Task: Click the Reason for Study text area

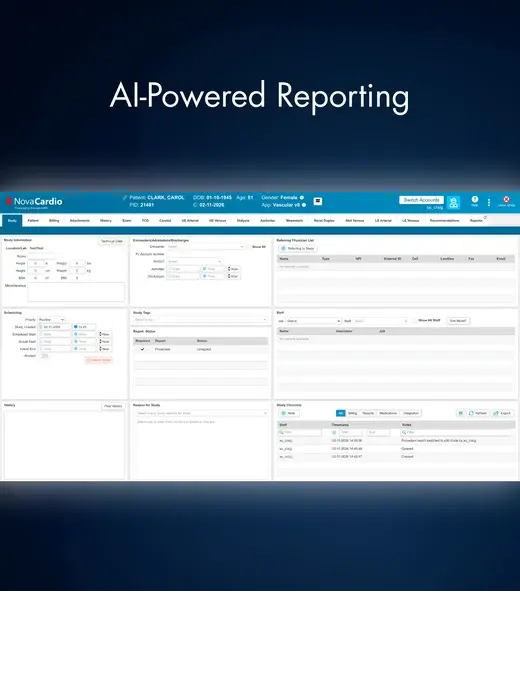Action: [x=201, y=449]
